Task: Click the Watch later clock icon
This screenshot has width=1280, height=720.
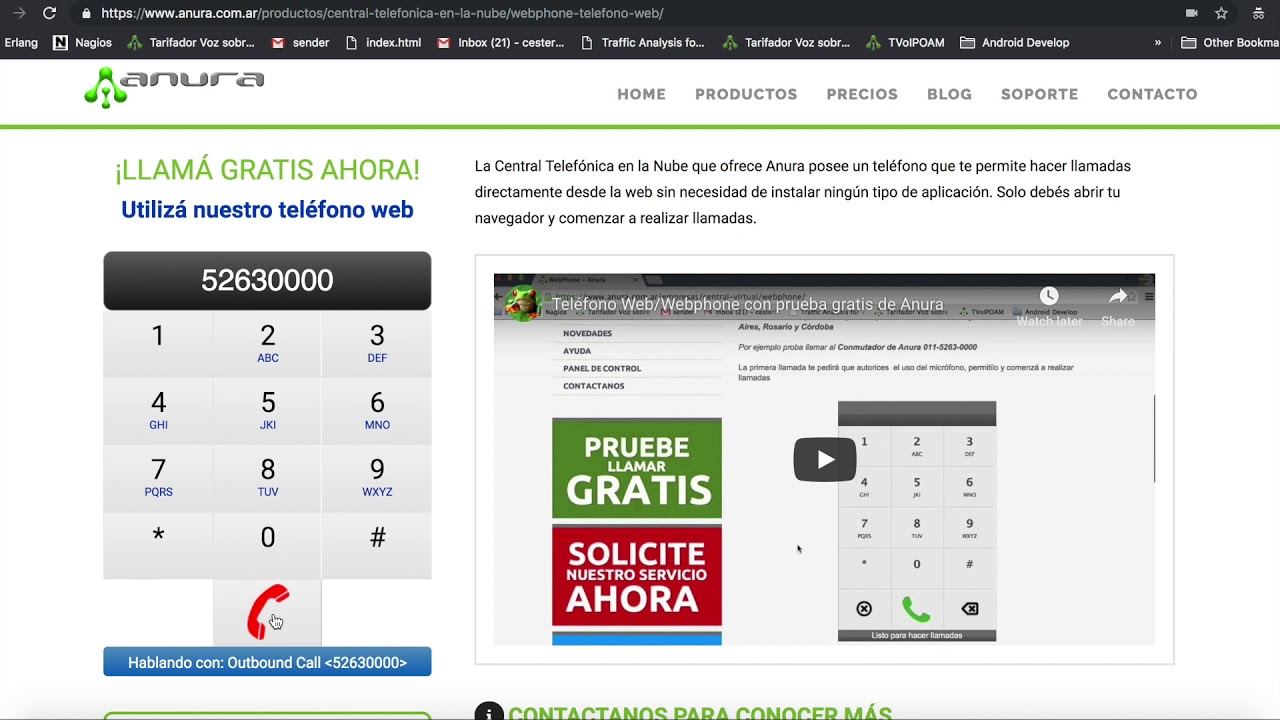Action: [1049, 296]
